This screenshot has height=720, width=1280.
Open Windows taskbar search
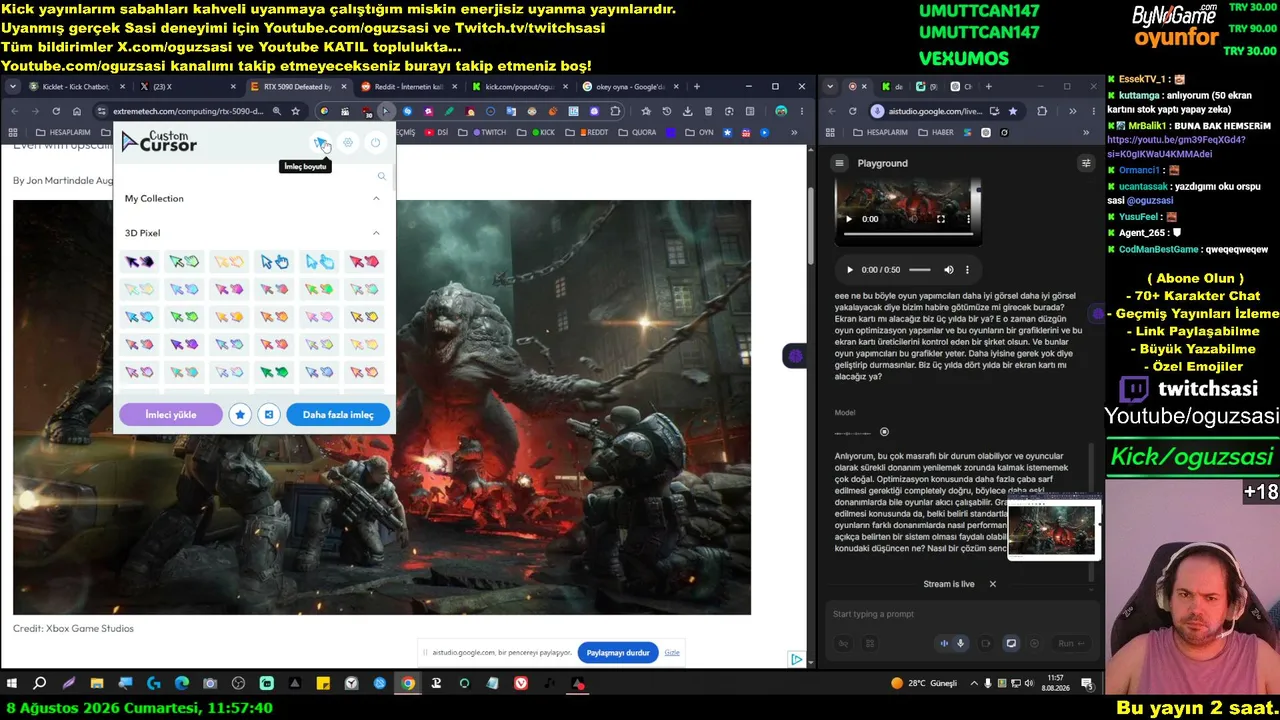[x=40, y=684]
